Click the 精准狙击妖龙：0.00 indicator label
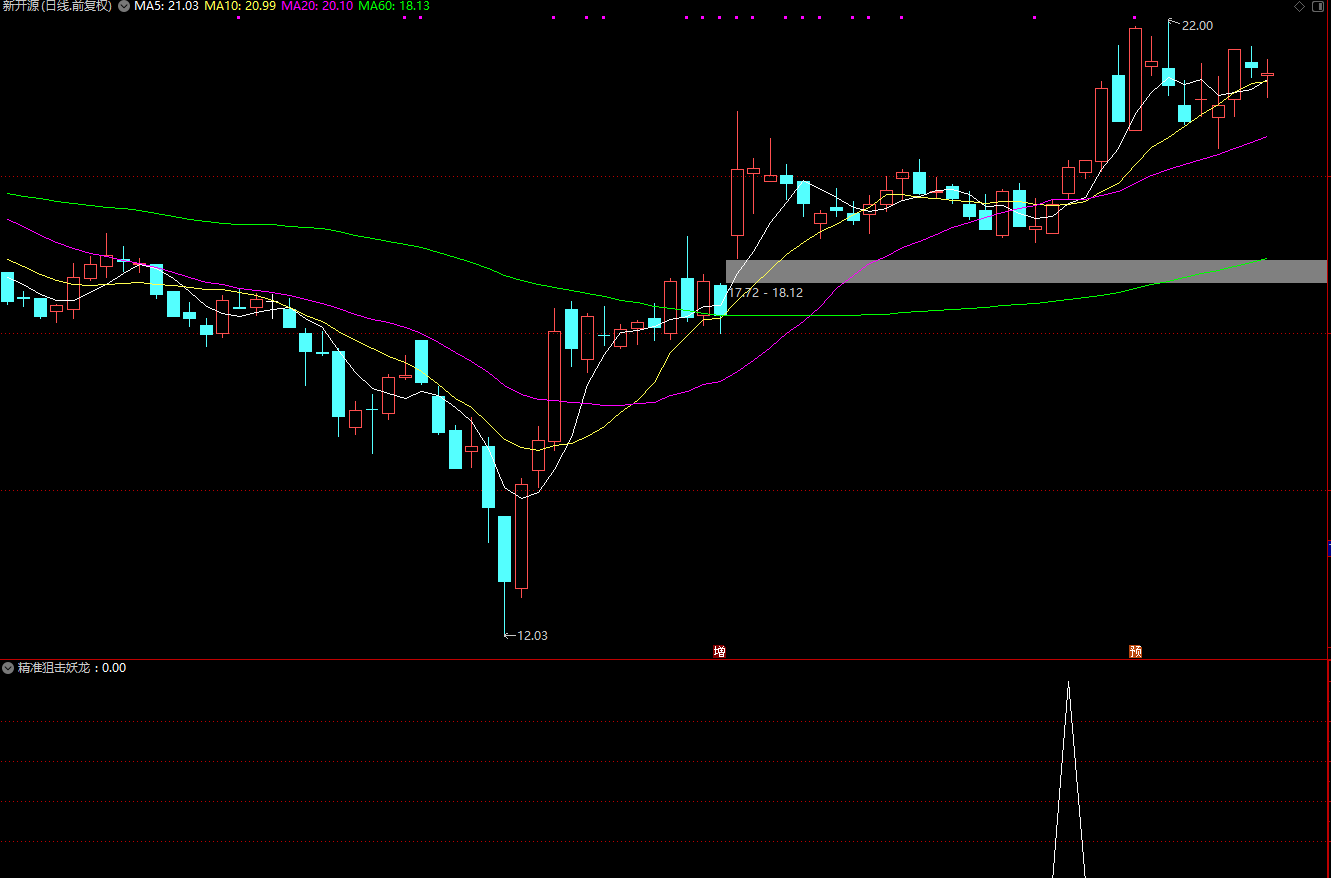This screenshot has height=878, width=1331. tap(72, 667)
